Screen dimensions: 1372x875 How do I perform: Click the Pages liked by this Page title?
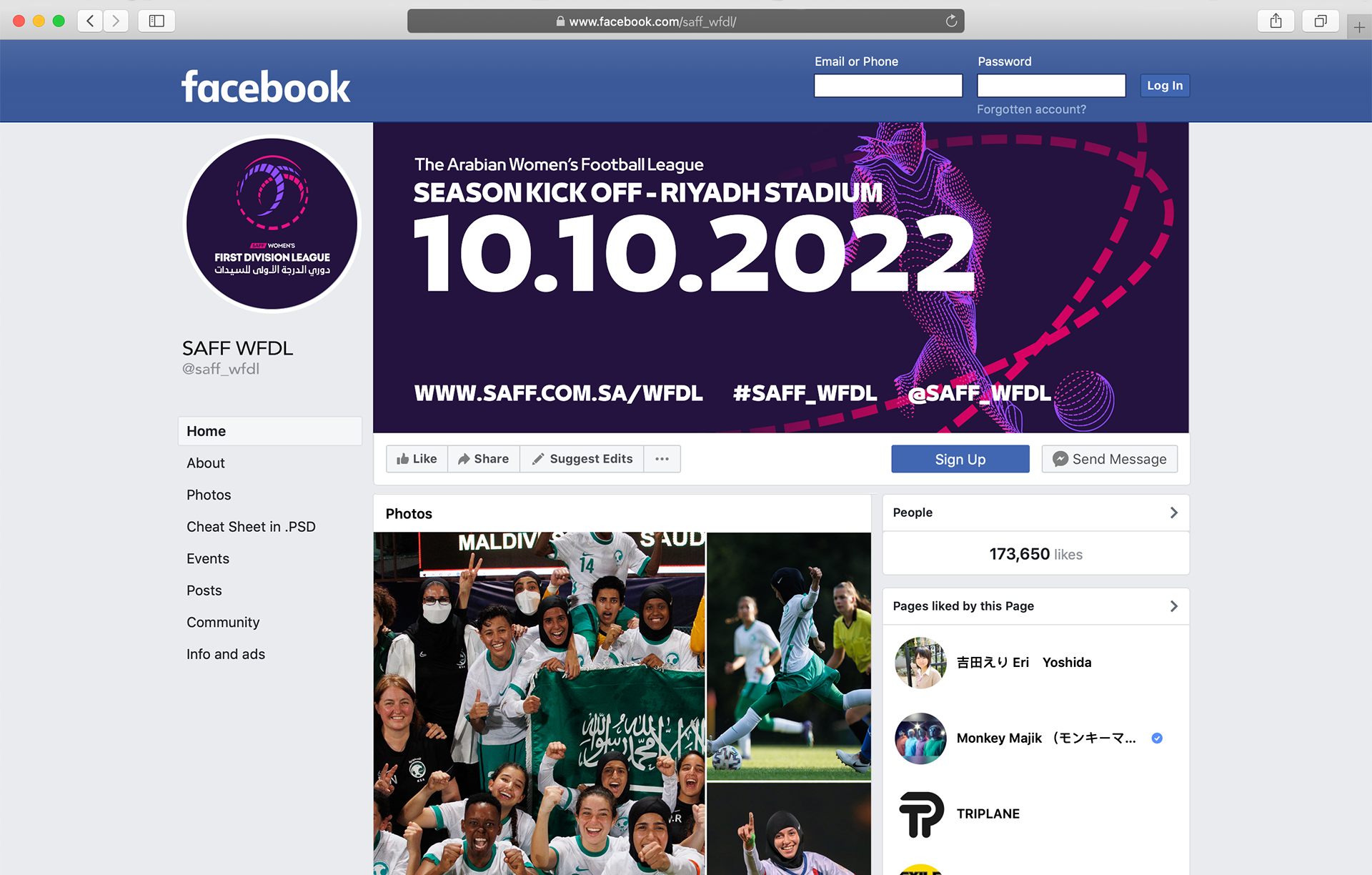(x=963, y=606)
